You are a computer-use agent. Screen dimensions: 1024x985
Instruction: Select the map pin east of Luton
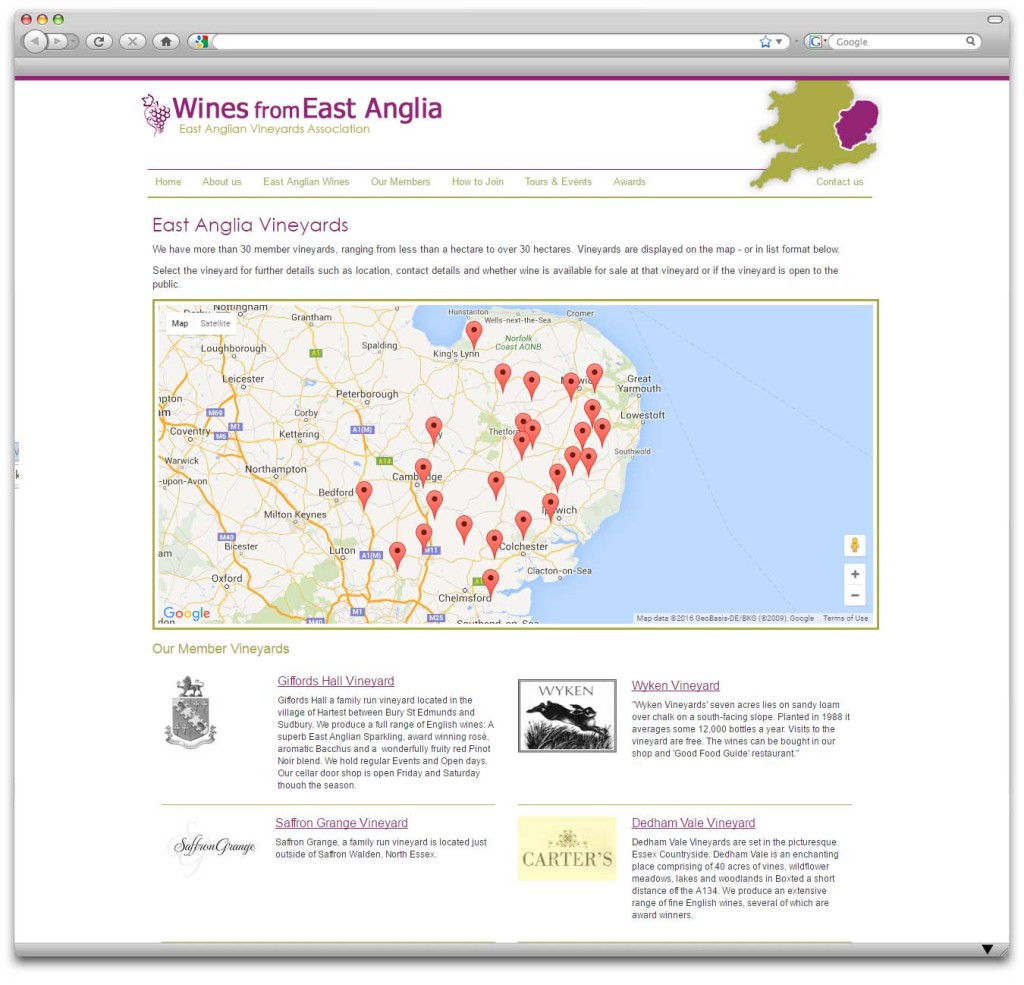(397, 555)
